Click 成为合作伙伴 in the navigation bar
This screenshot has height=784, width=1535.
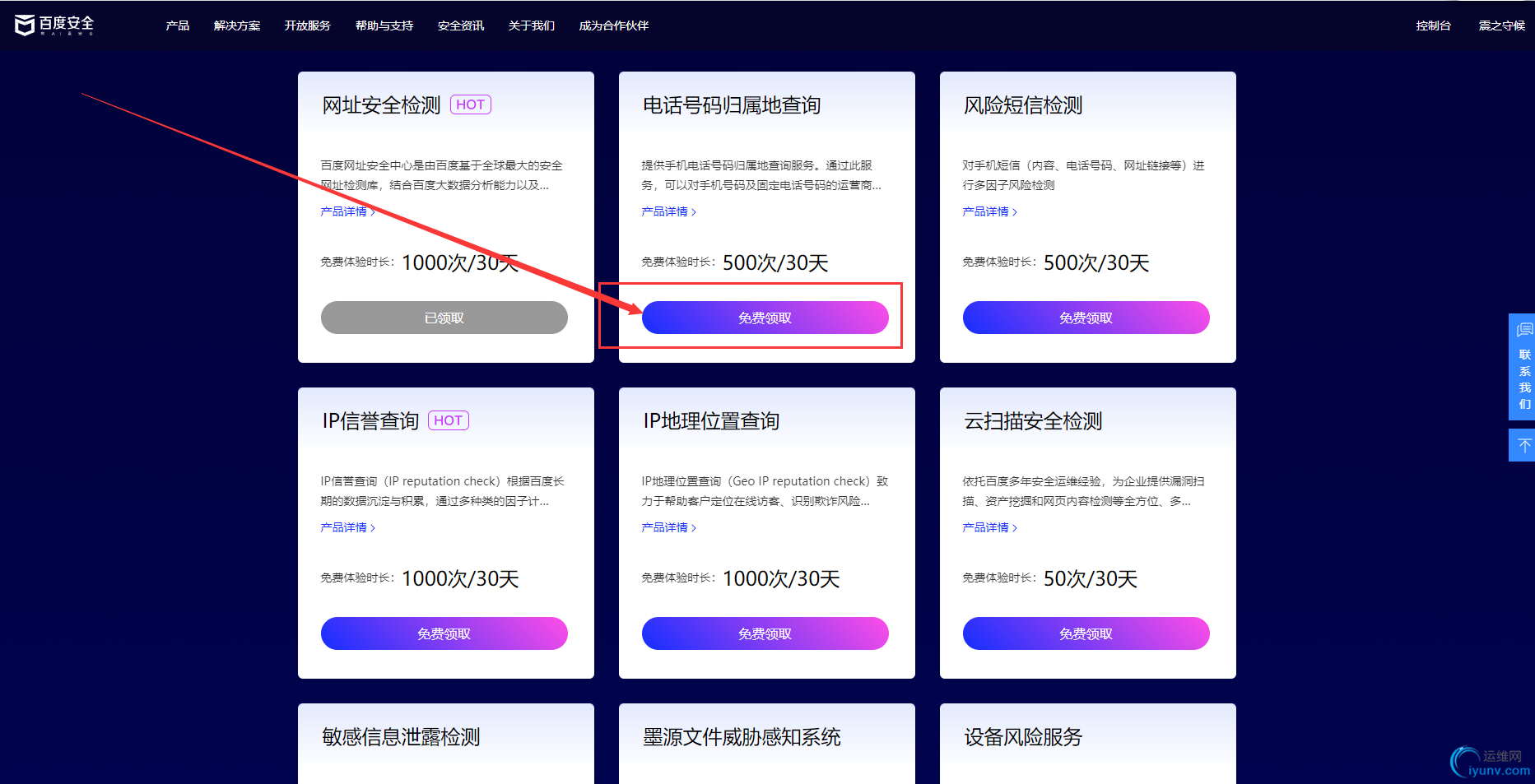(x=612, y=26)
